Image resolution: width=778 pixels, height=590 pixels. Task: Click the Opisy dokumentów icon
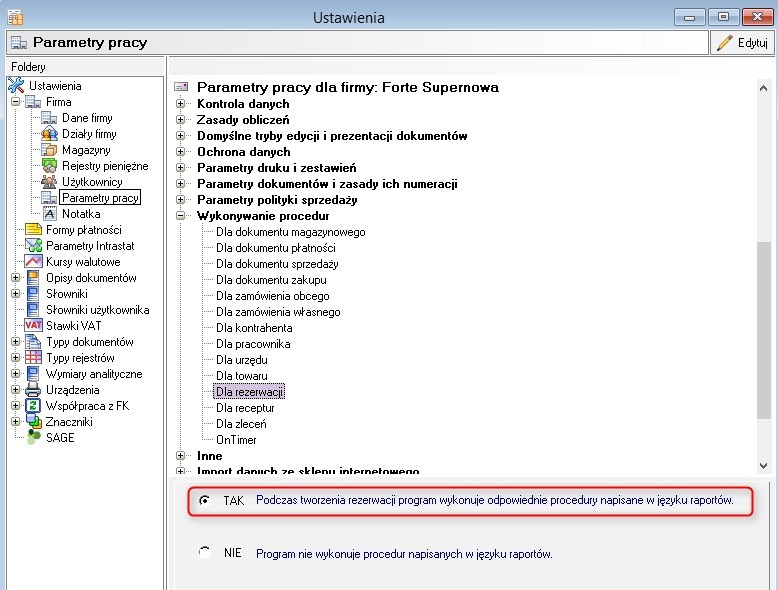[x=33, y=278]
